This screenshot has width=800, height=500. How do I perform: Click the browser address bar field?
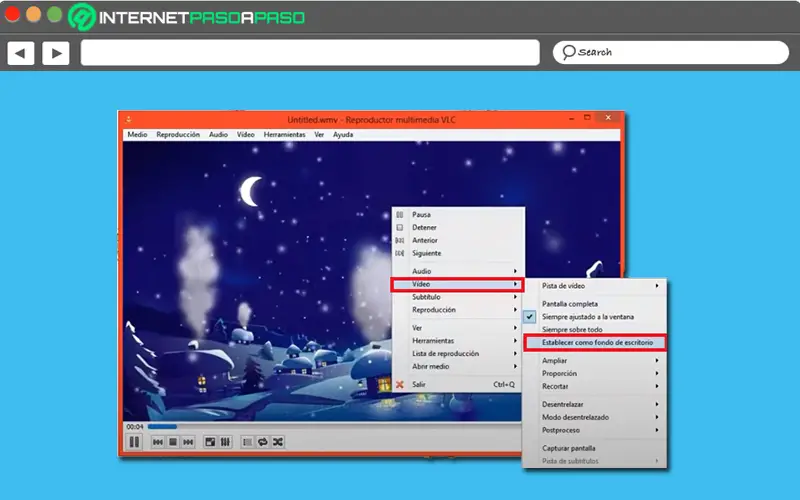click(310, 53)
